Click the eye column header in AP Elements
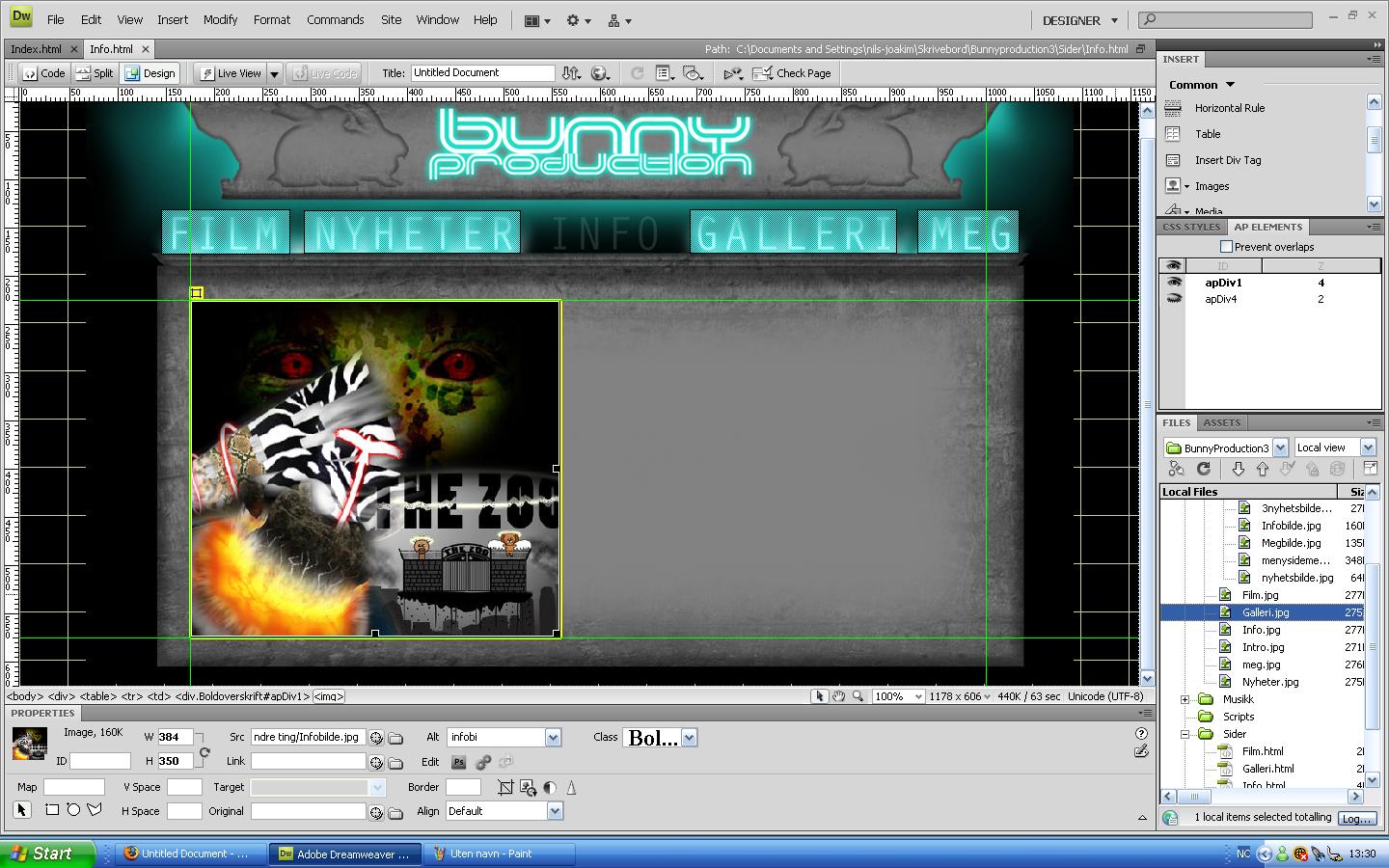 (1173, 265)
